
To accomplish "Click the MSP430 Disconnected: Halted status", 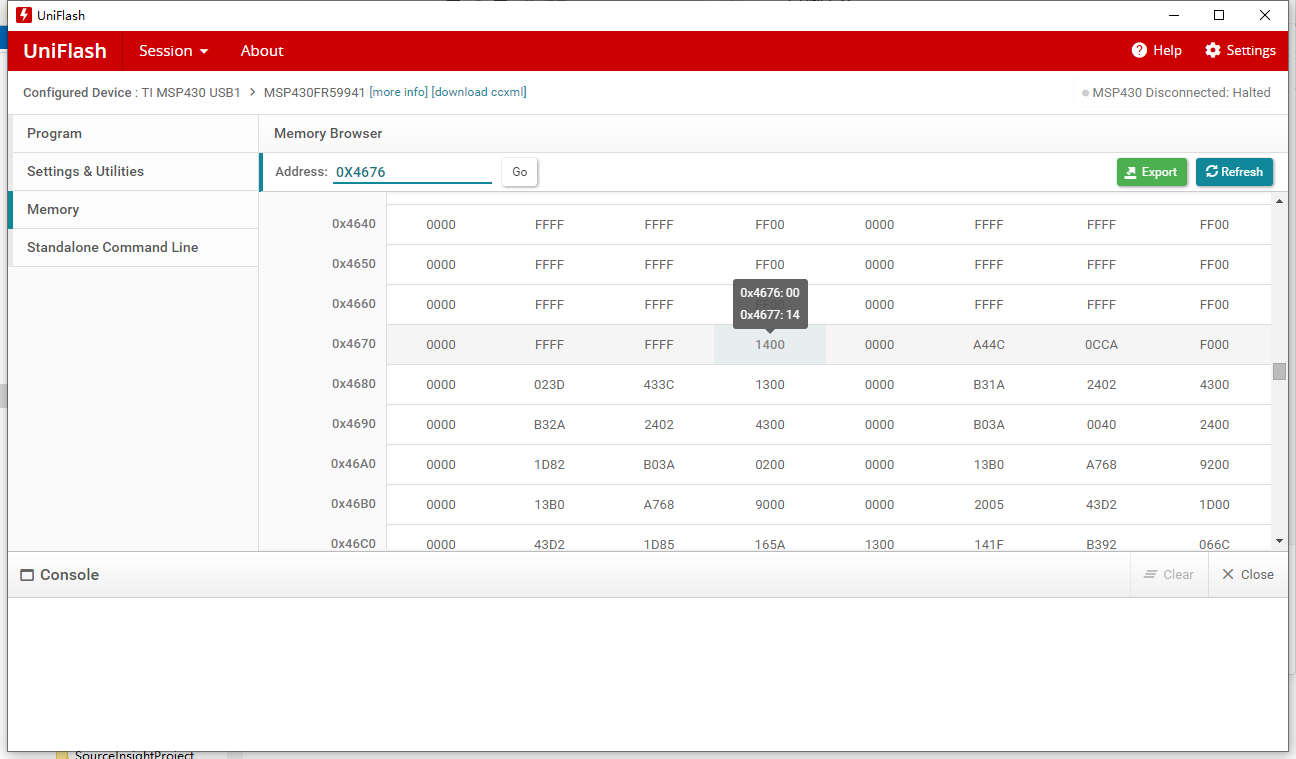I will [1176, 93].
